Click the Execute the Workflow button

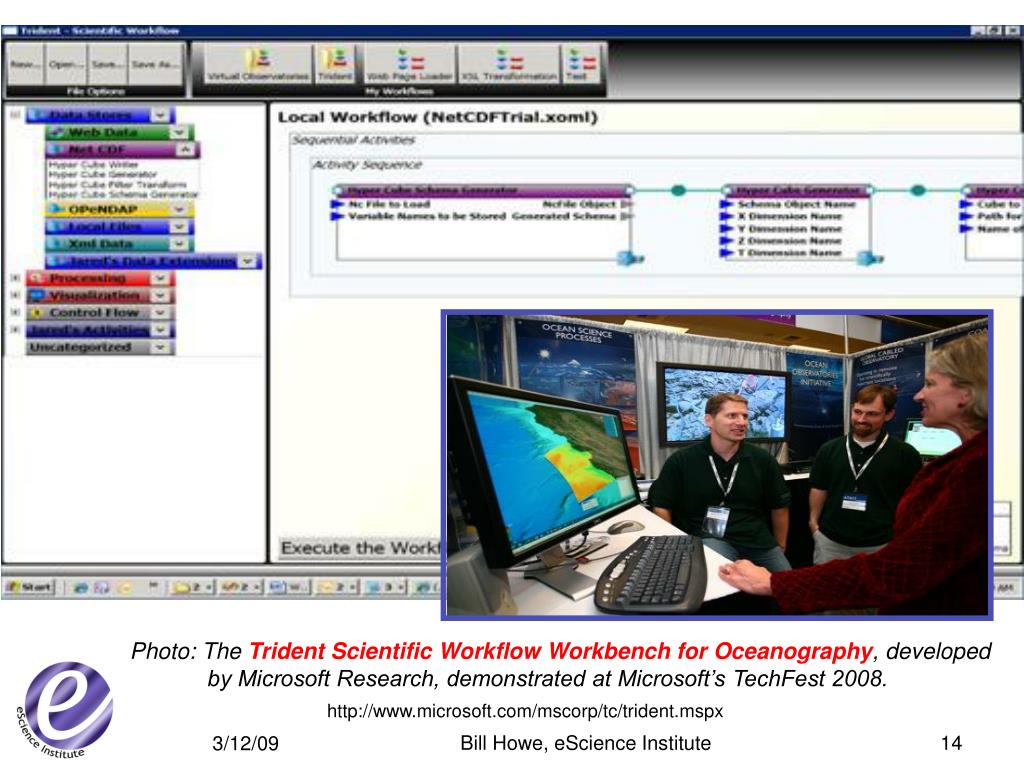click(x=360, y=547)
